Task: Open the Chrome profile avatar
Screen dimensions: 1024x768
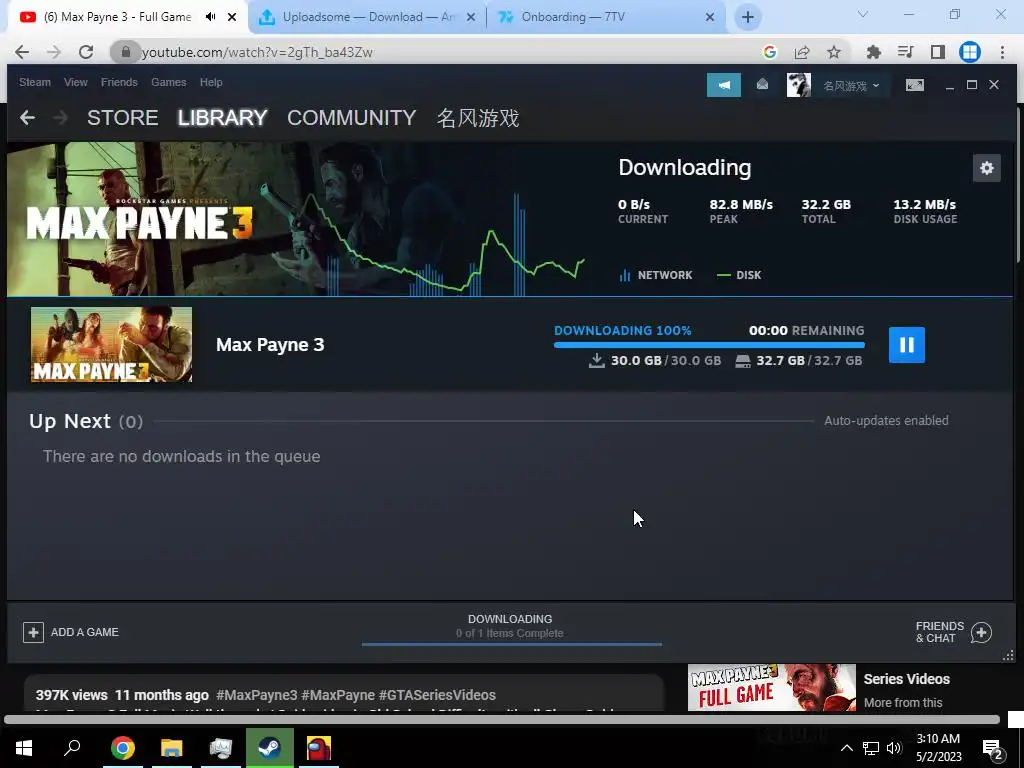Action: tap(970, 52)
